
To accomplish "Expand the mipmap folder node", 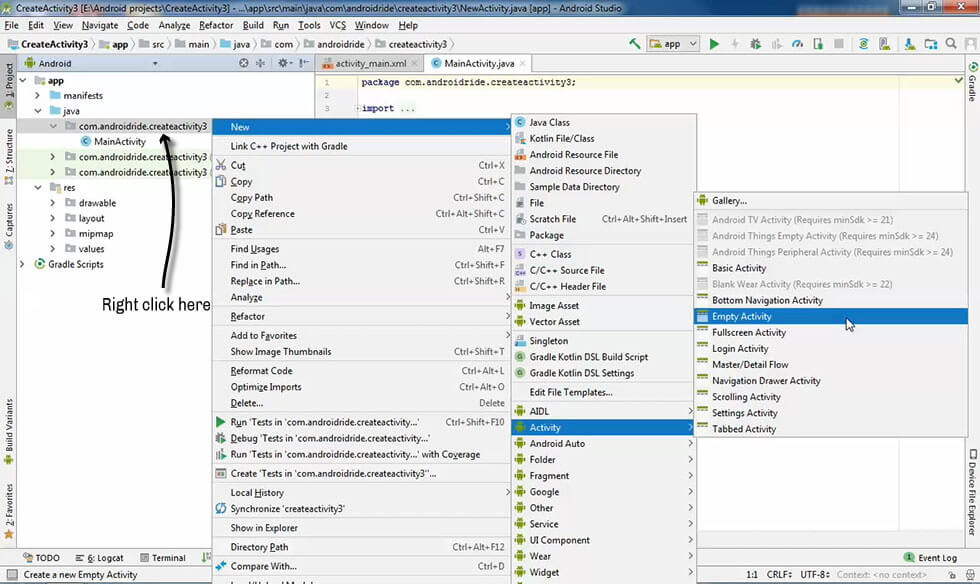I will click(x=53, y=234).
